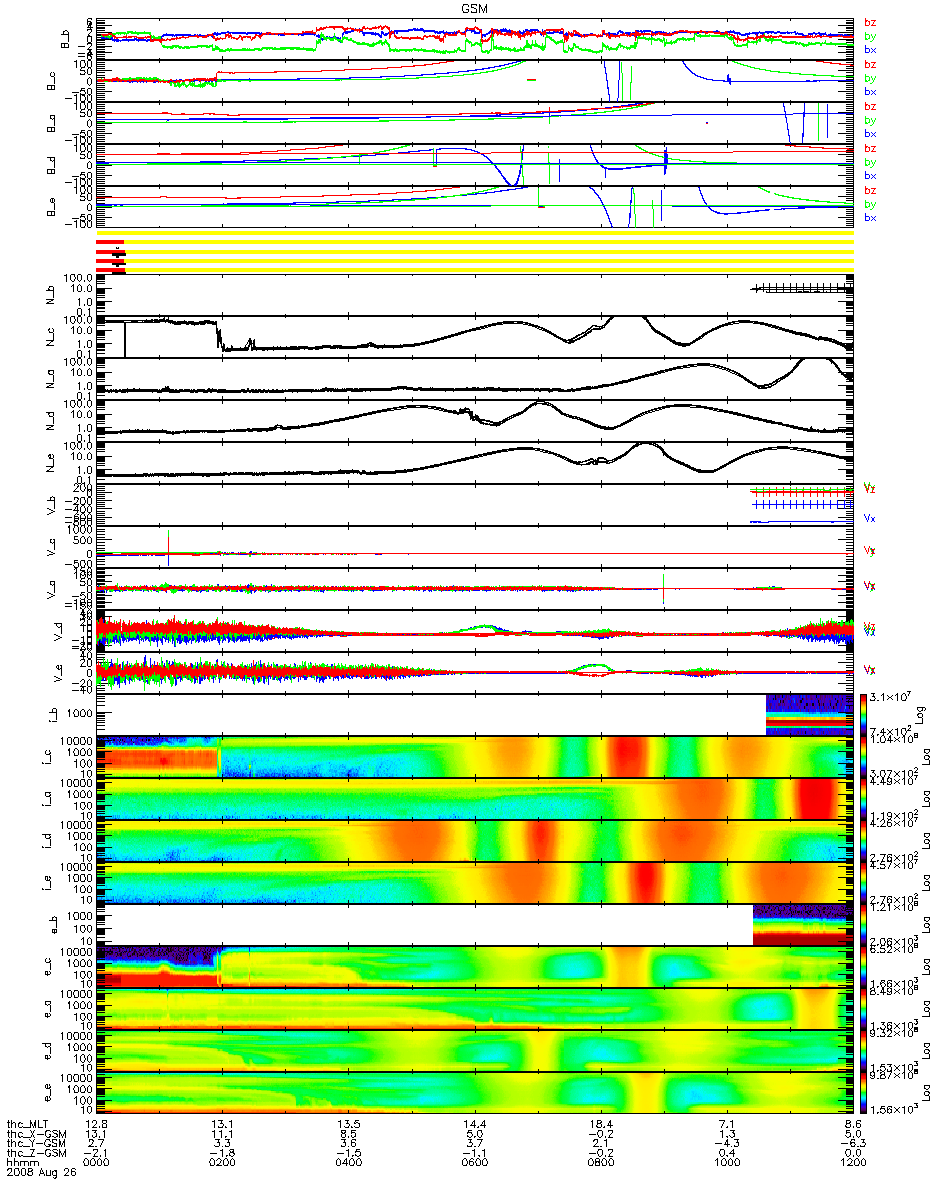Click the e_e panel color scale bar
This screenshot has height=1200, width=930.
(x=863, y=1092)
